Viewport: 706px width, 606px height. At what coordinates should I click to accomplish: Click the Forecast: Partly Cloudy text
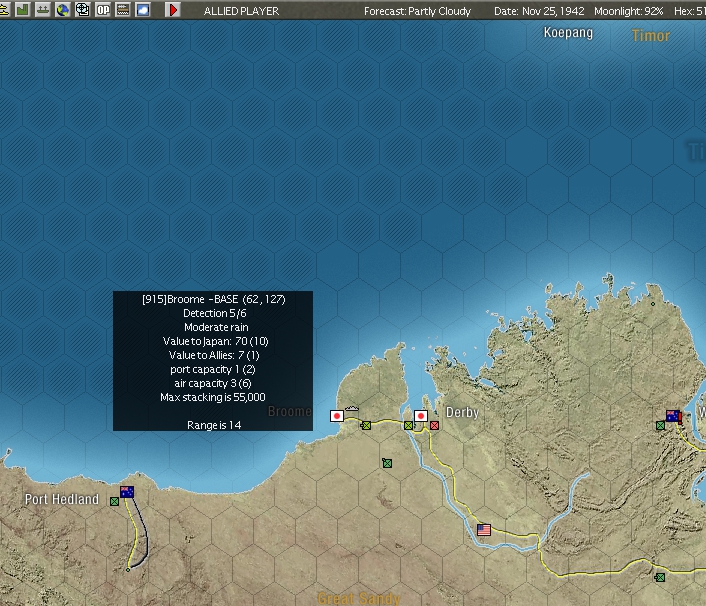tap(417, 11)
